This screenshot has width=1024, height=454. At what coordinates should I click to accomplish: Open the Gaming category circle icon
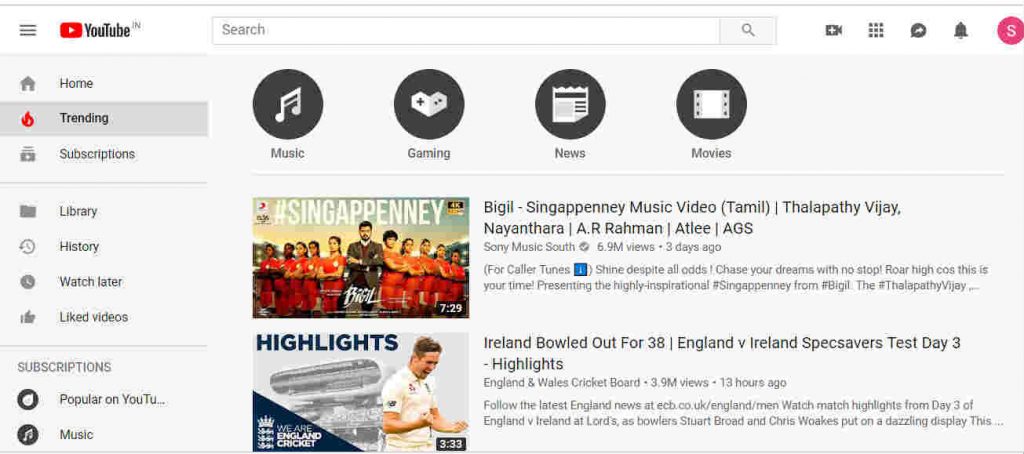429,105
